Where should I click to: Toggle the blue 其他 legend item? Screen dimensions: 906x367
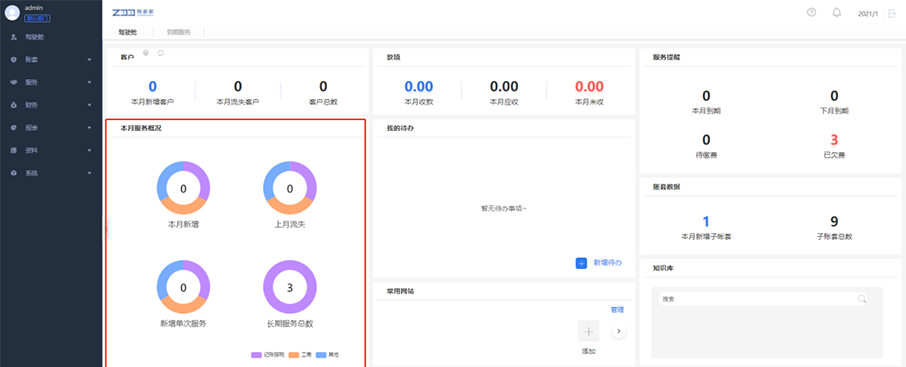click(x=328, y=355)
